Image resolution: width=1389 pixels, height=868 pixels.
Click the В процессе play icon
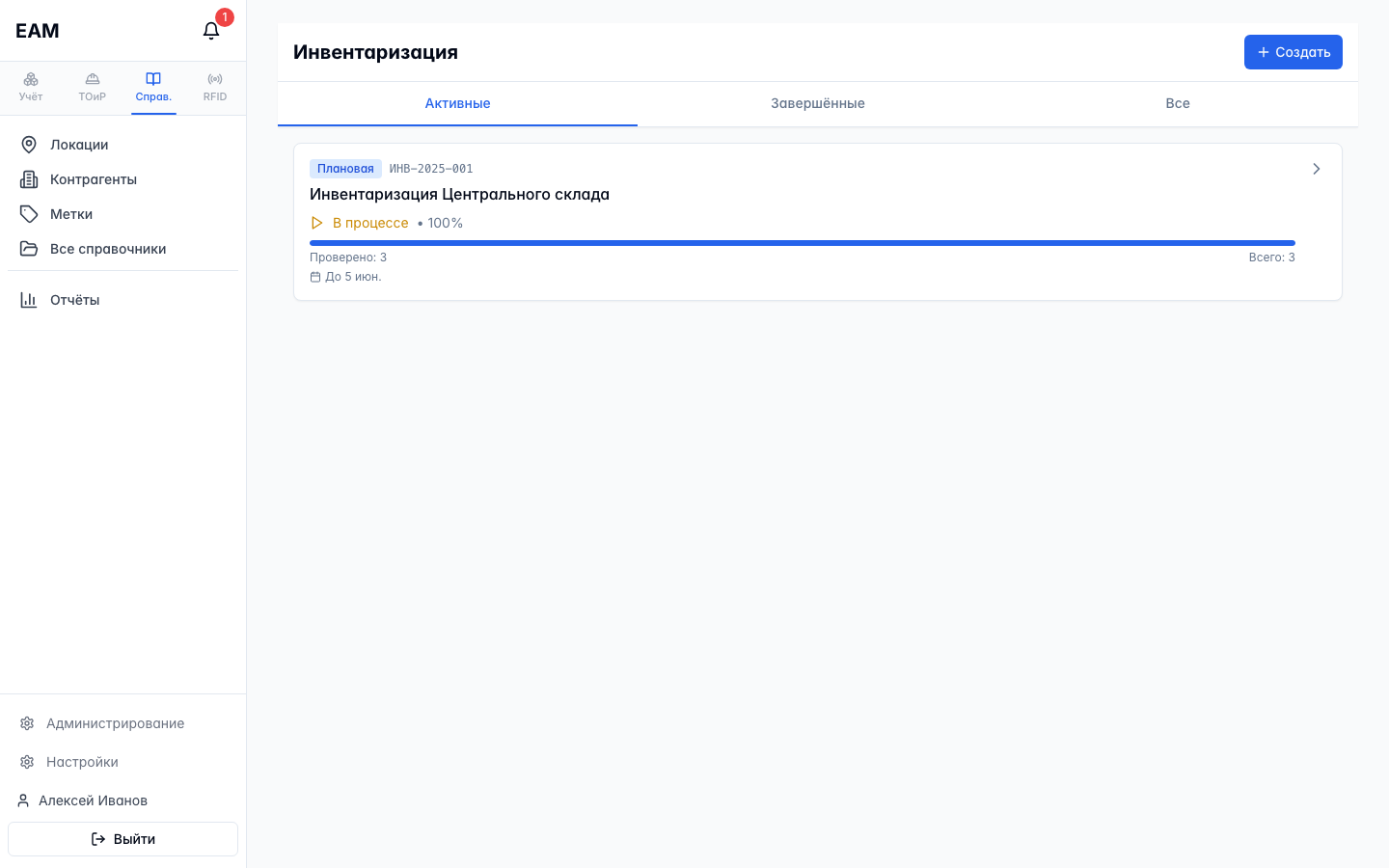316,223
